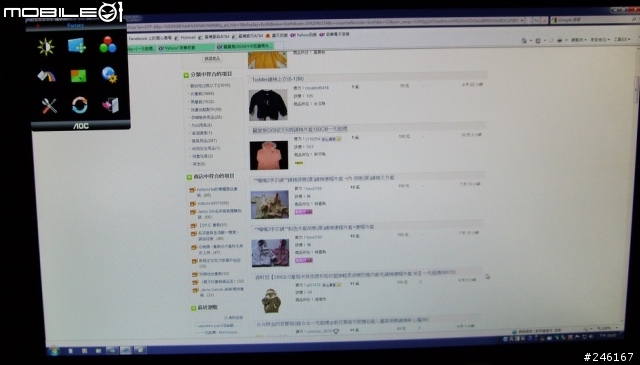Select the Luminance sun icon in AOC menu

point(46,47)
